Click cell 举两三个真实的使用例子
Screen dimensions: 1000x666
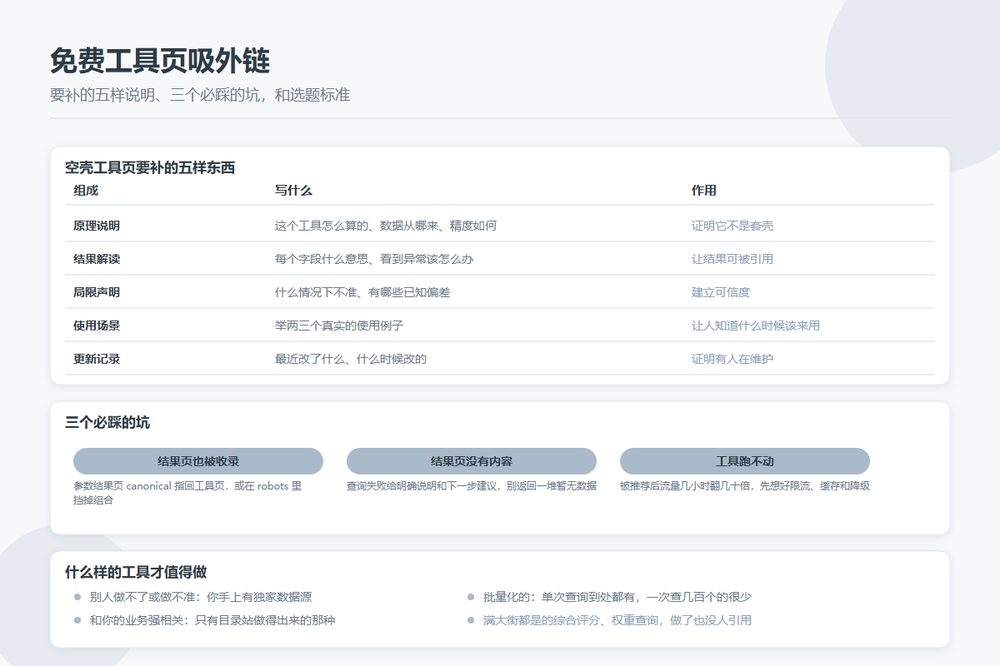339,325
